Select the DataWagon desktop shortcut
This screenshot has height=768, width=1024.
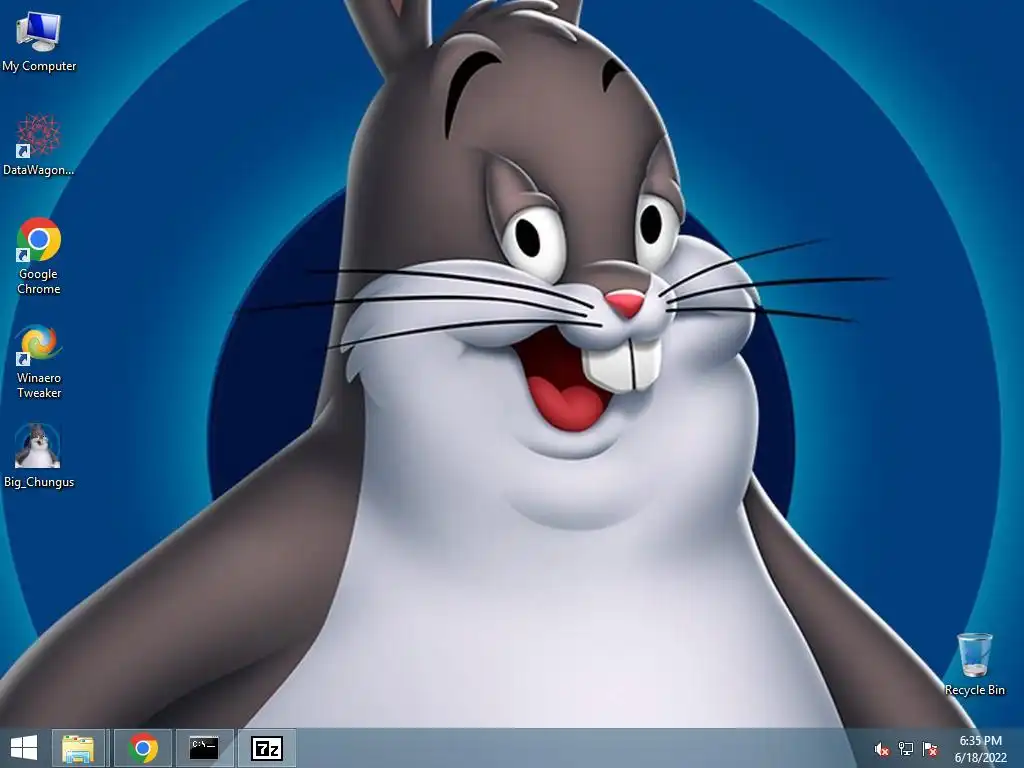(x=39, y=145)
